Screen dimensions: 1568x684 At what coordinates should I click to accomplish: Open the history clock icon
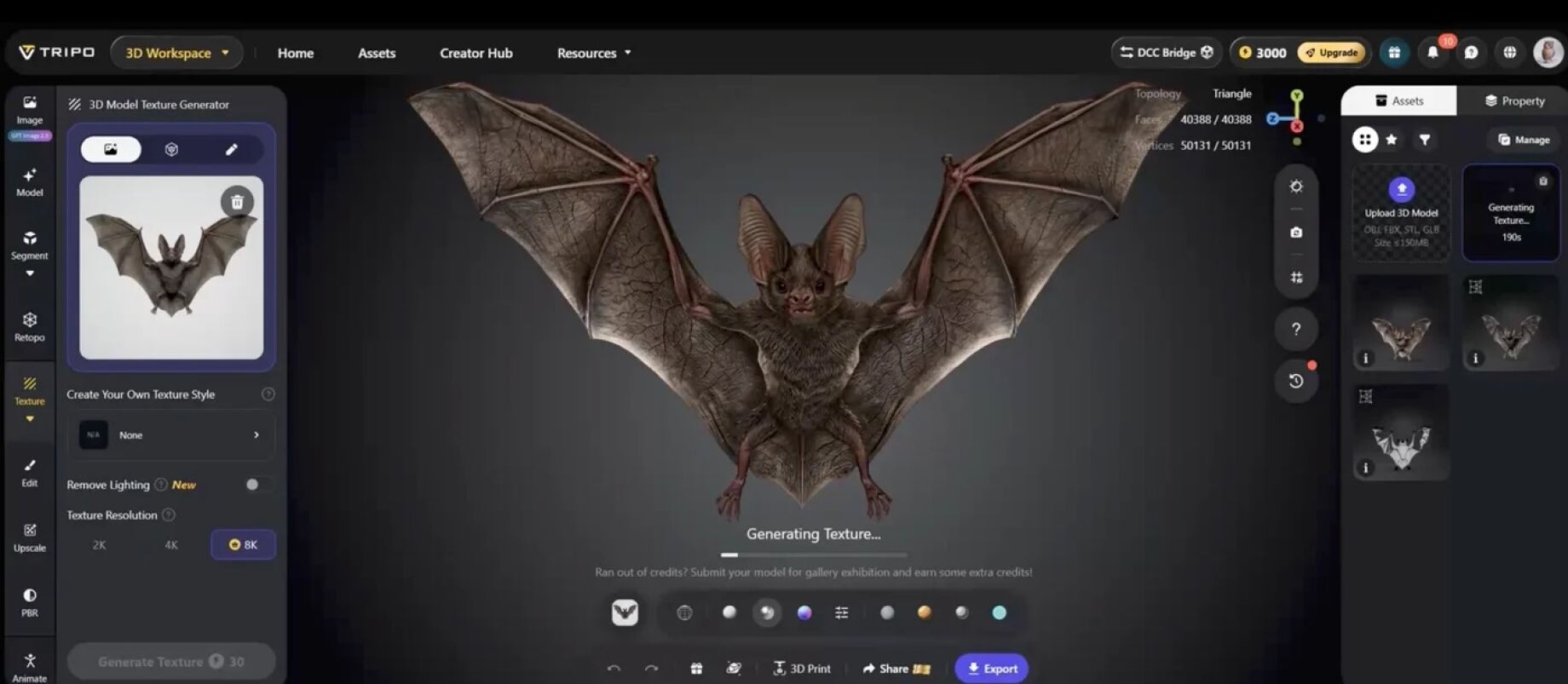(x=1296, y=381)
